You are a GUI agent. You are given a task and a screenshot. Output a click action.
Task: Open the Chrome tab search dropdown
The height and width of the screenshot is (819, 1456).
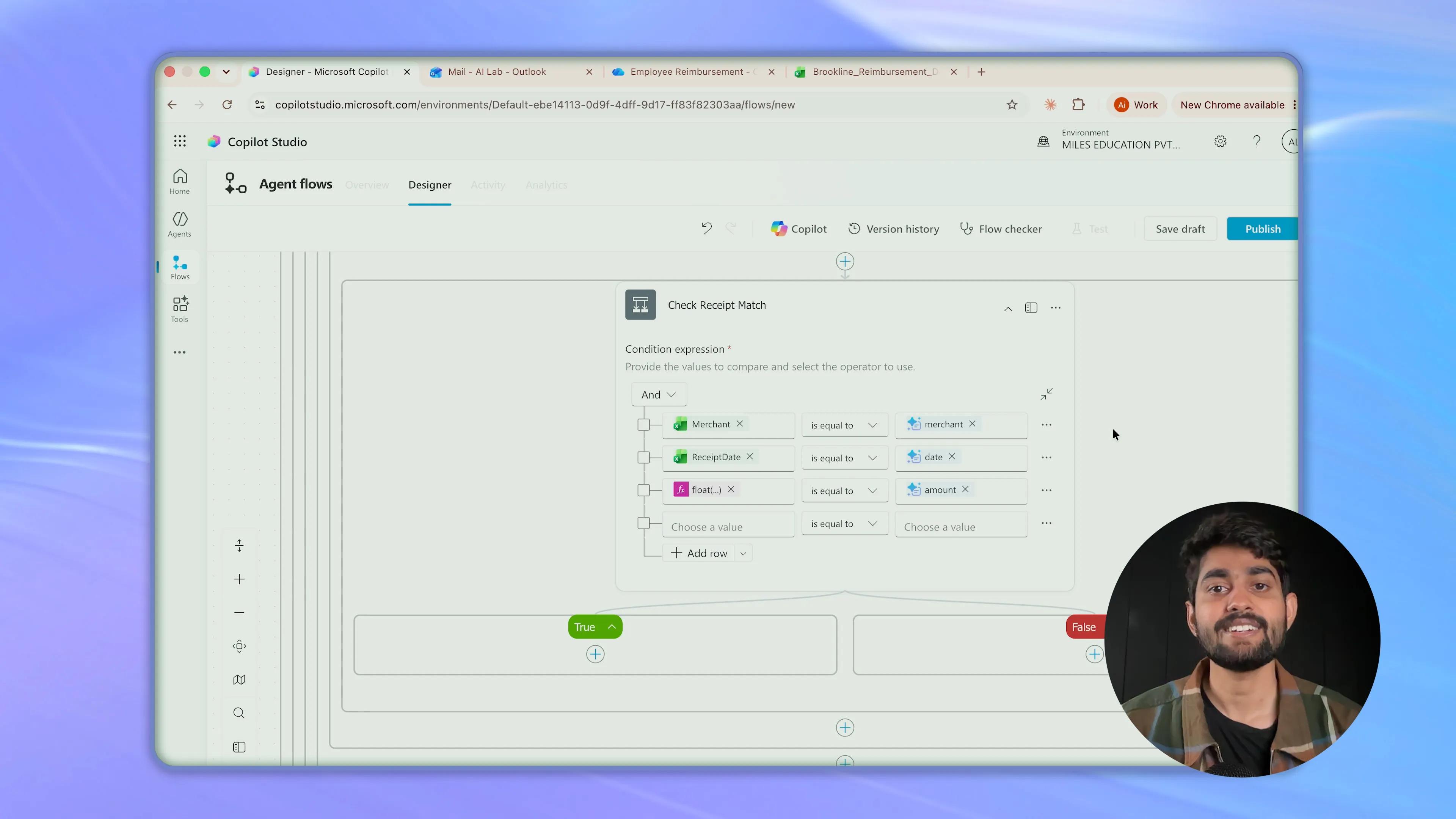pyautogui.click(x=226, y=72)
